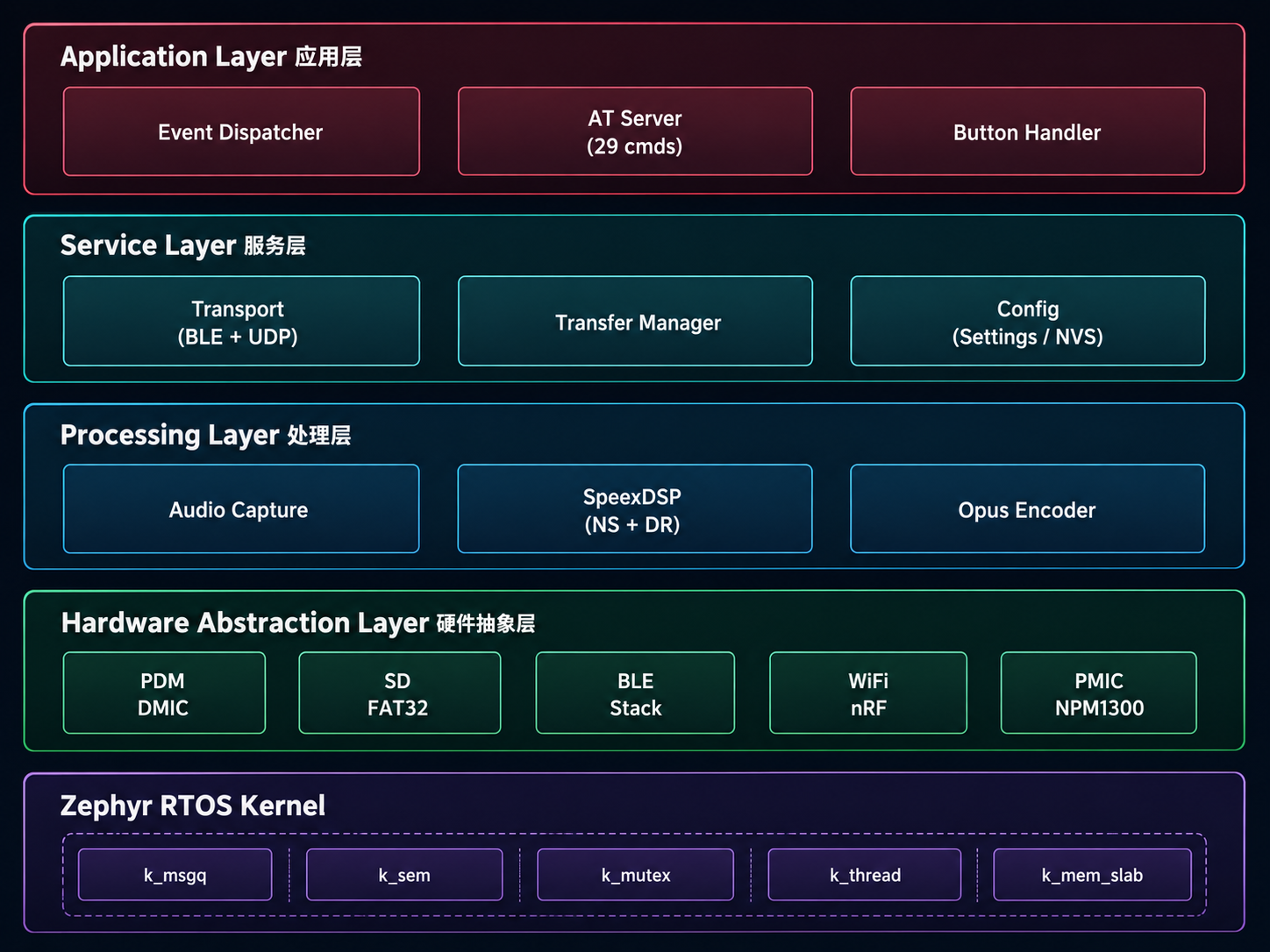Screen dimensions: 1270x952
Task: Click the Config (Settings / NVS) block
Action: coord(1028,321)
